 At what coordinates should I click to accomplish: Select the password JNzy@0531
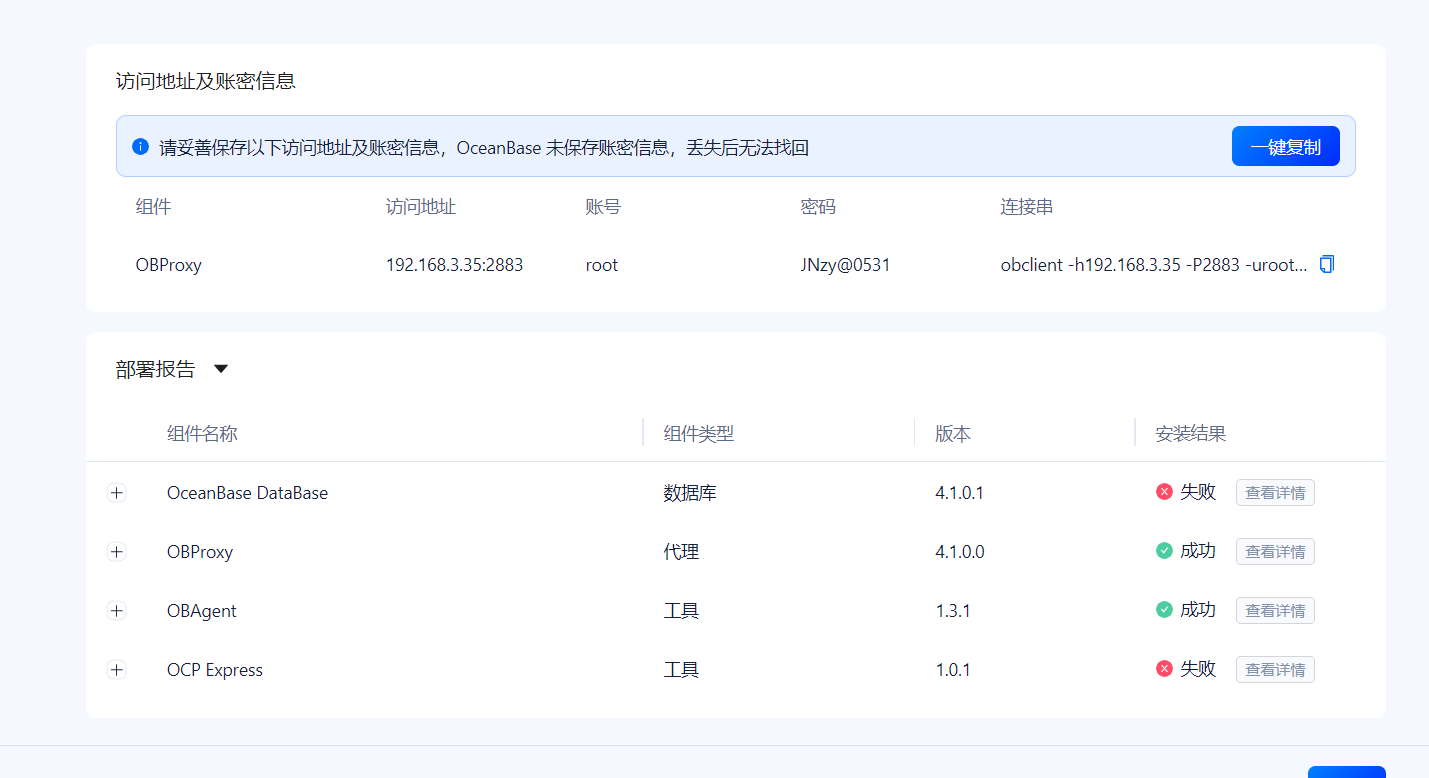tap(845, 265)
